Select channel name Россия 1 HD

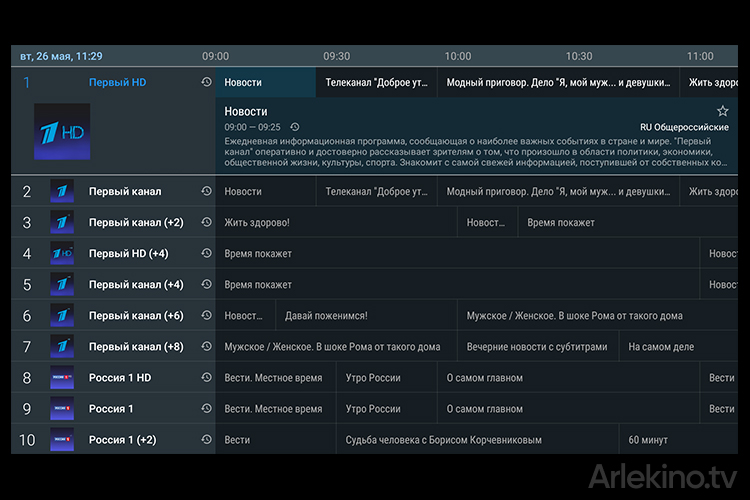[x=120, y=378]
